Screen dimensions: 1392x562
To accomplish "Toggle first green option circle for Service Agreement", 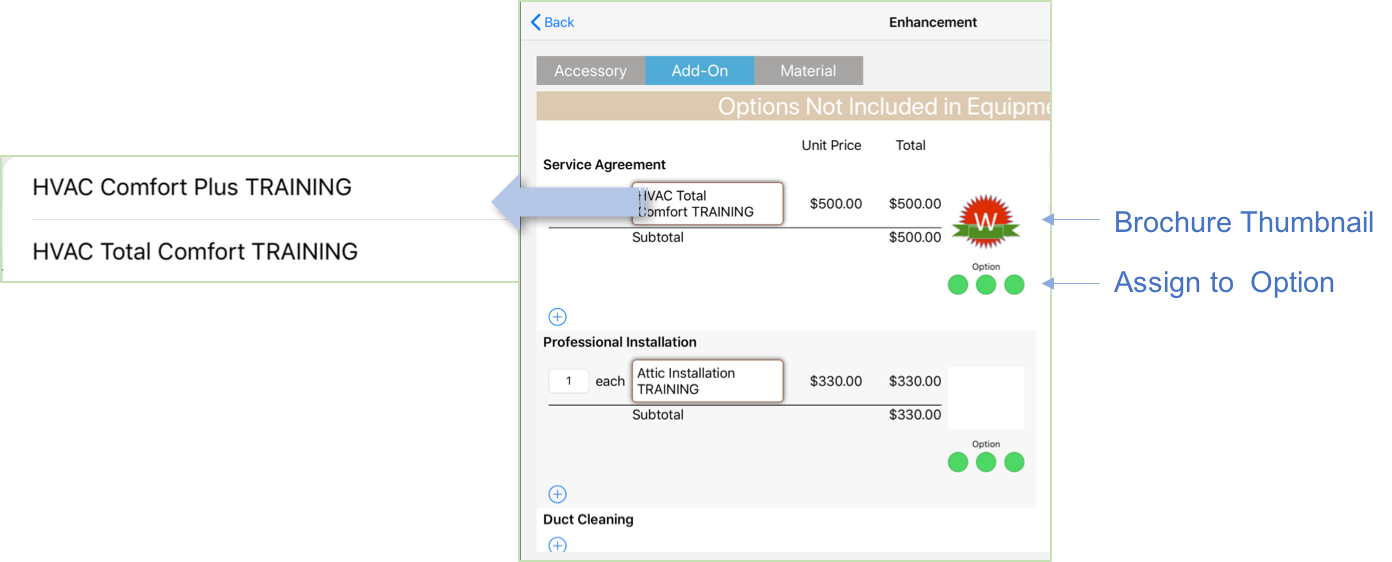I will [958, 285].
